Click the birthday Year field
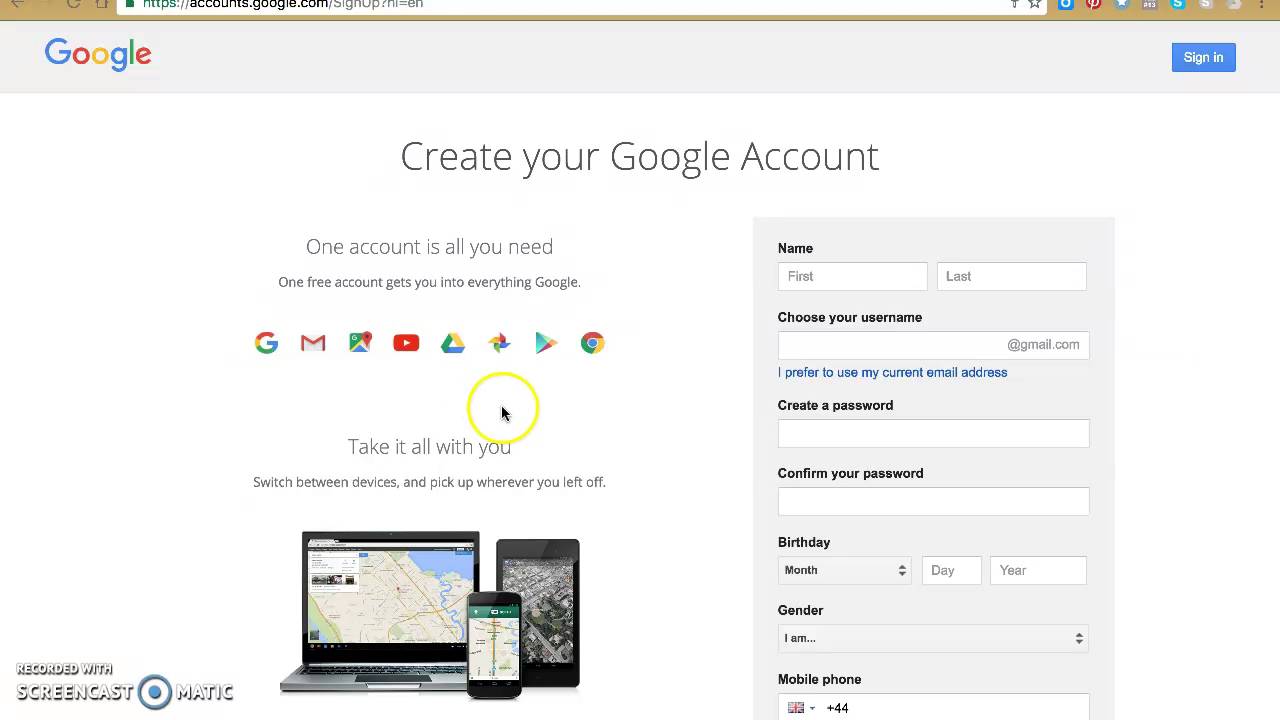Image resolution: width=1280 pixels, height=720 pixels. (x=1038, y=570)
